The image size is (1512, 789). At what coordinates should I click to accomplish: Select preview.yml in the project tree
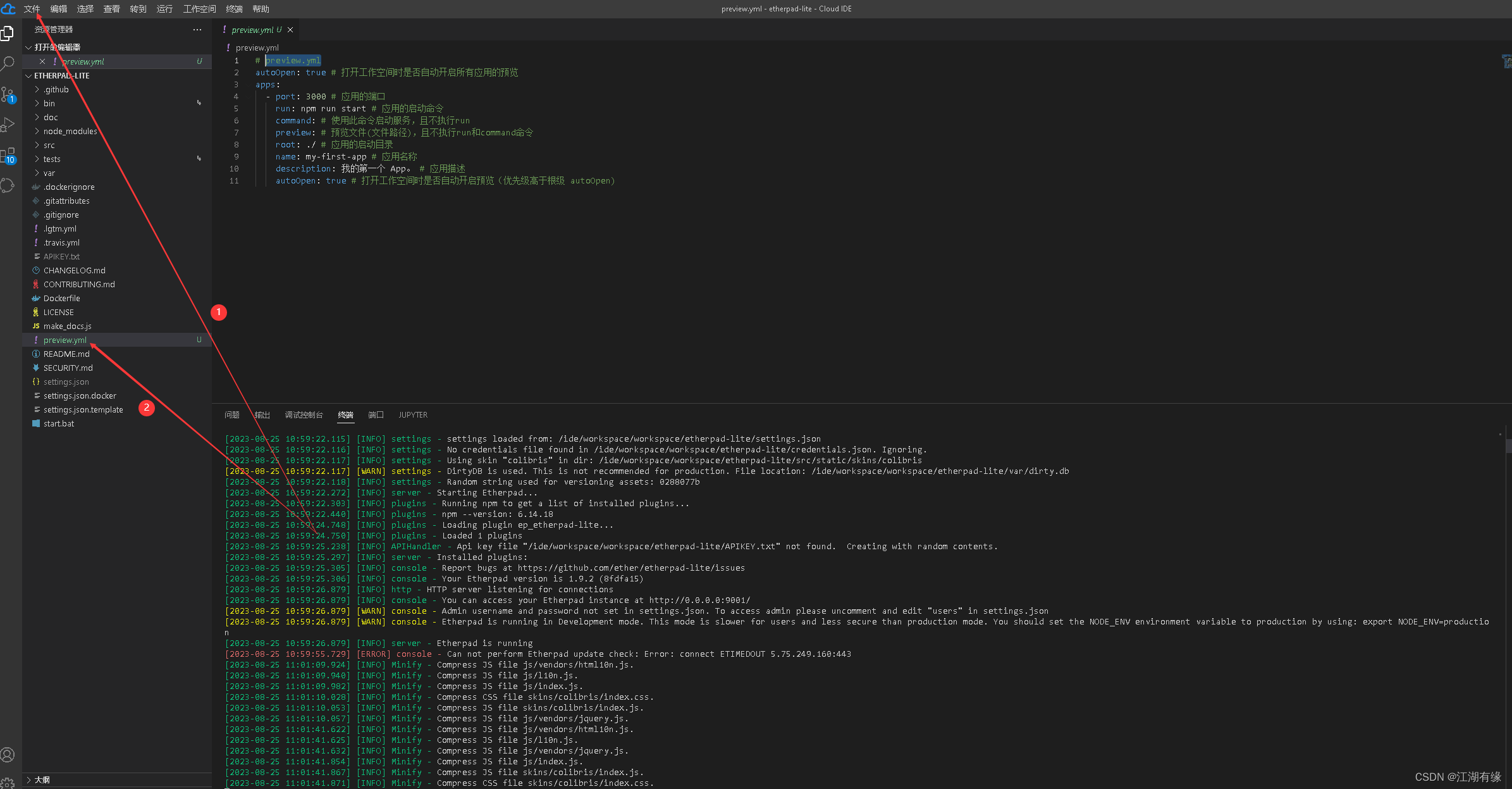(117, 340)
